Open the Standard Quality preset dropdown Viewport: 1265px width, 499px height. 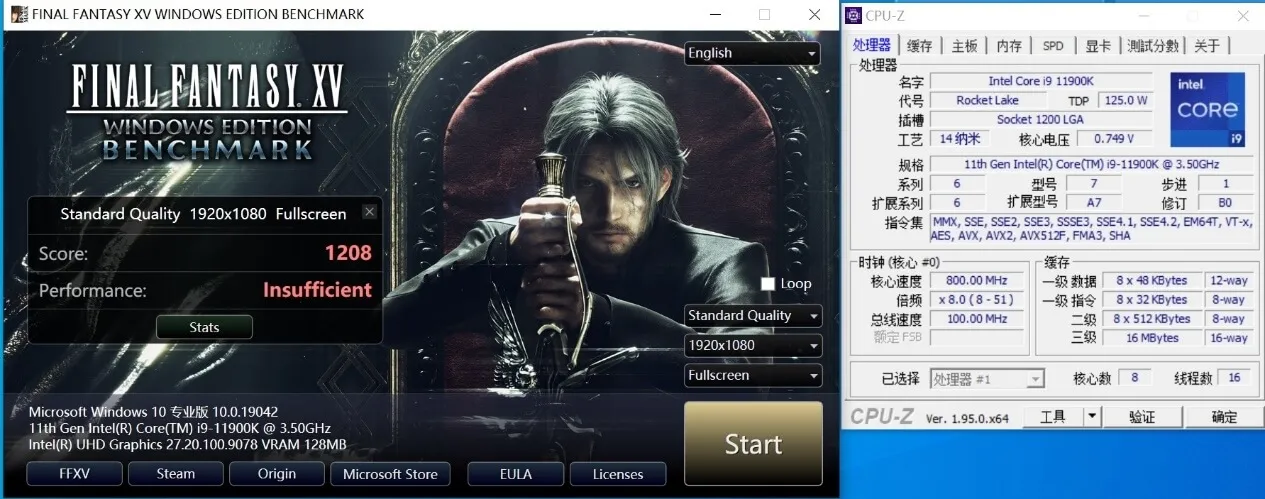(753, 316)
